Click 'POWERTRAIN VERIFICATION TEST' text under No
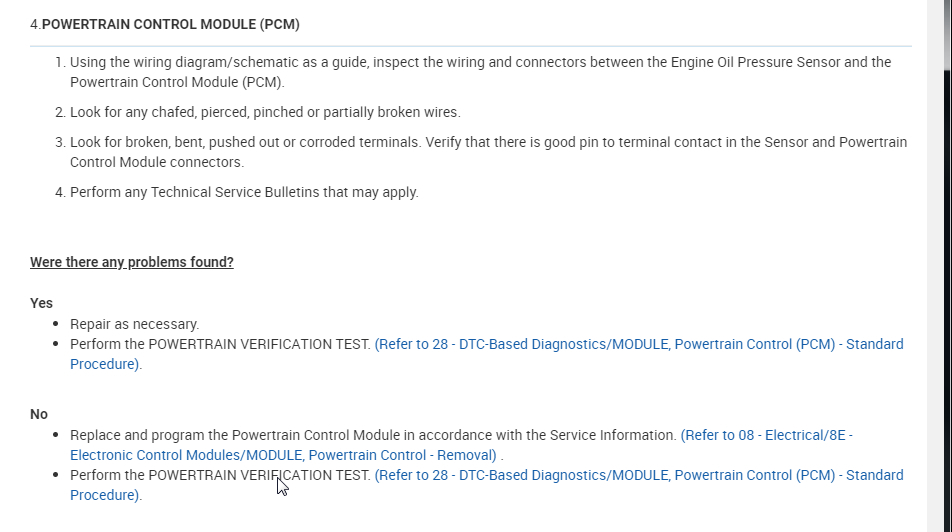Screen dimensions: 952x532 259,475
